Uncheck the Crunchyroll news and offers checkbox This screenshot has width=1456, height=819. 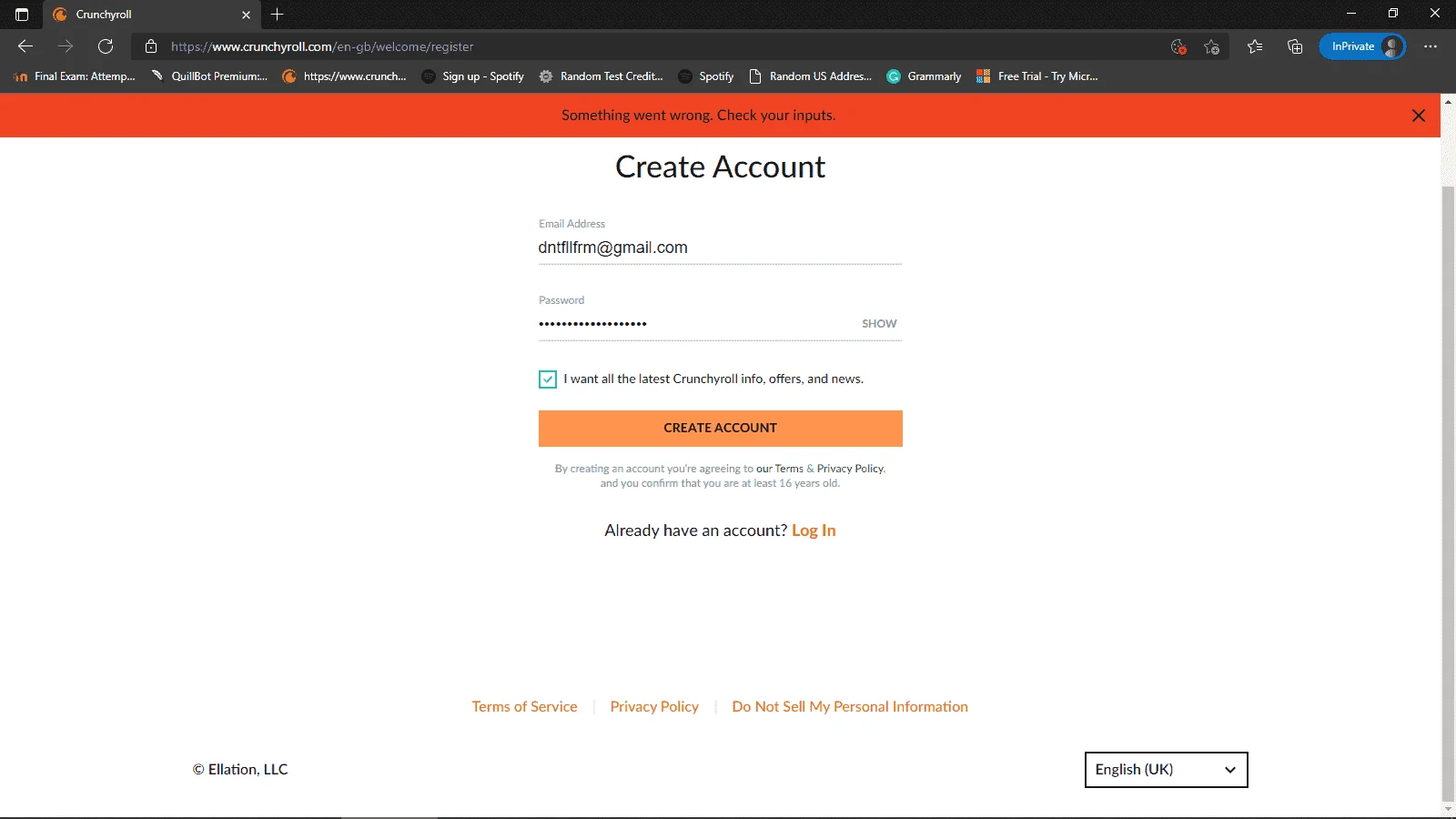pos(548,379)
